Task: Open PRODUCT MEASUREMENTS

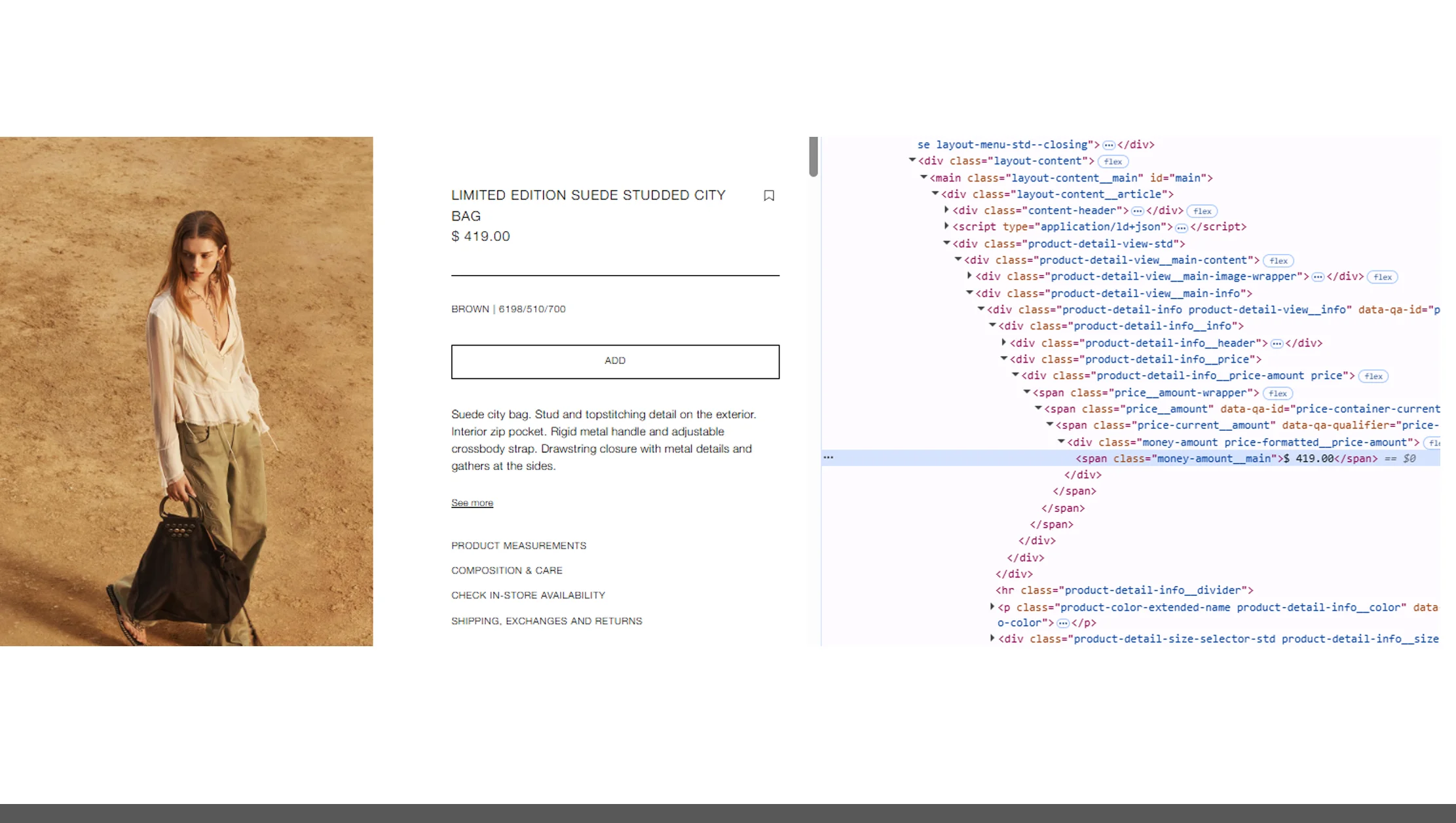Action: [519, 545]
